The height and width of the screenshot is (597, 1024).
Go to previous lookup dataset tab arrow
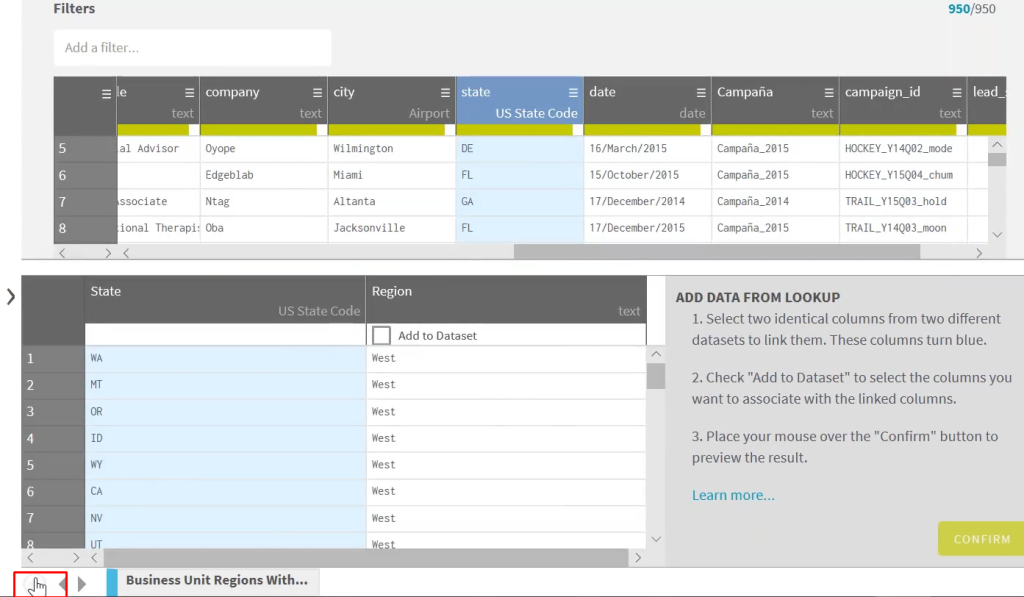pyautogui.click(x=62, y=583)
